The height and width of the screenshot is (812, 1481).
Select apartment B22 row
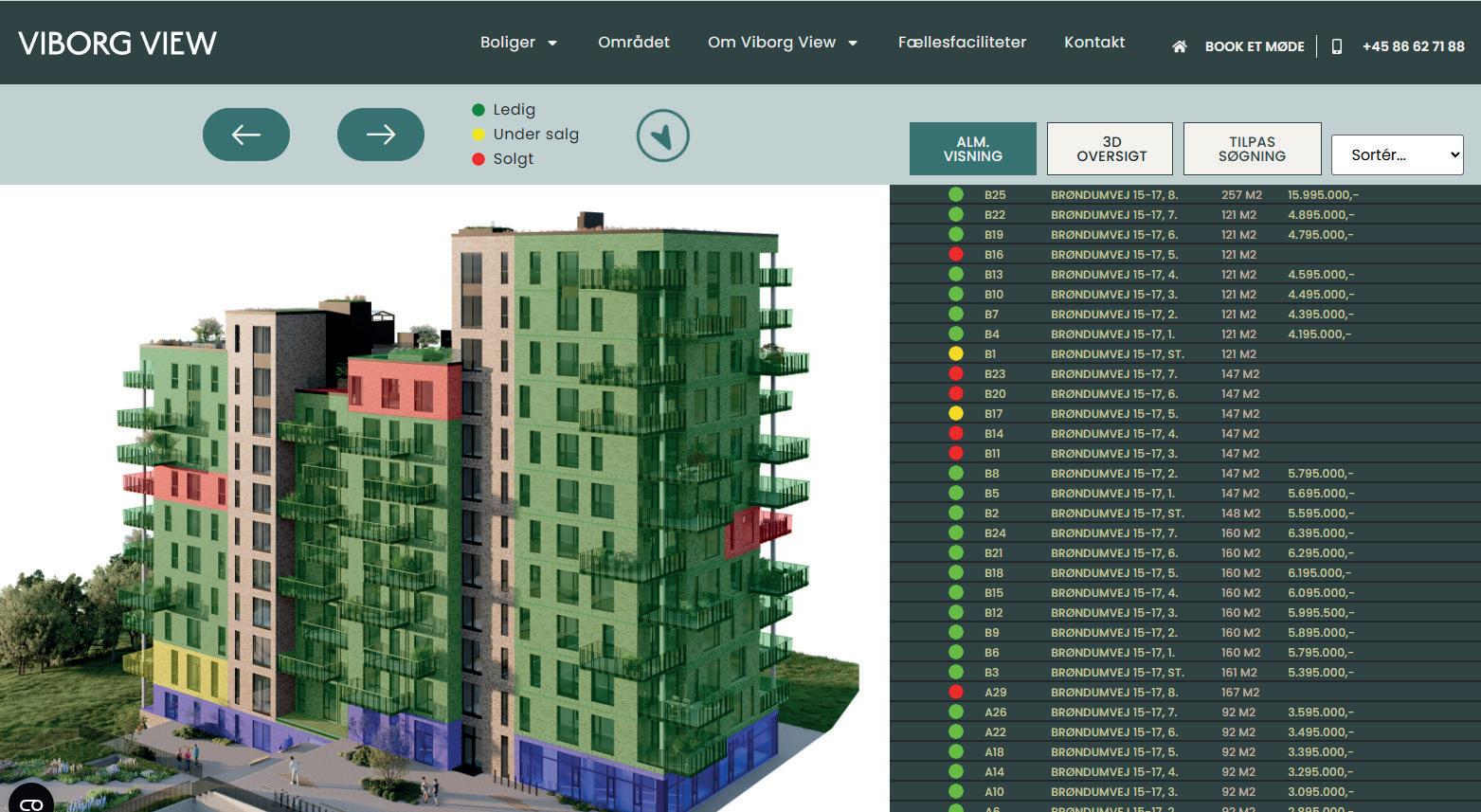coord(1185,214)
